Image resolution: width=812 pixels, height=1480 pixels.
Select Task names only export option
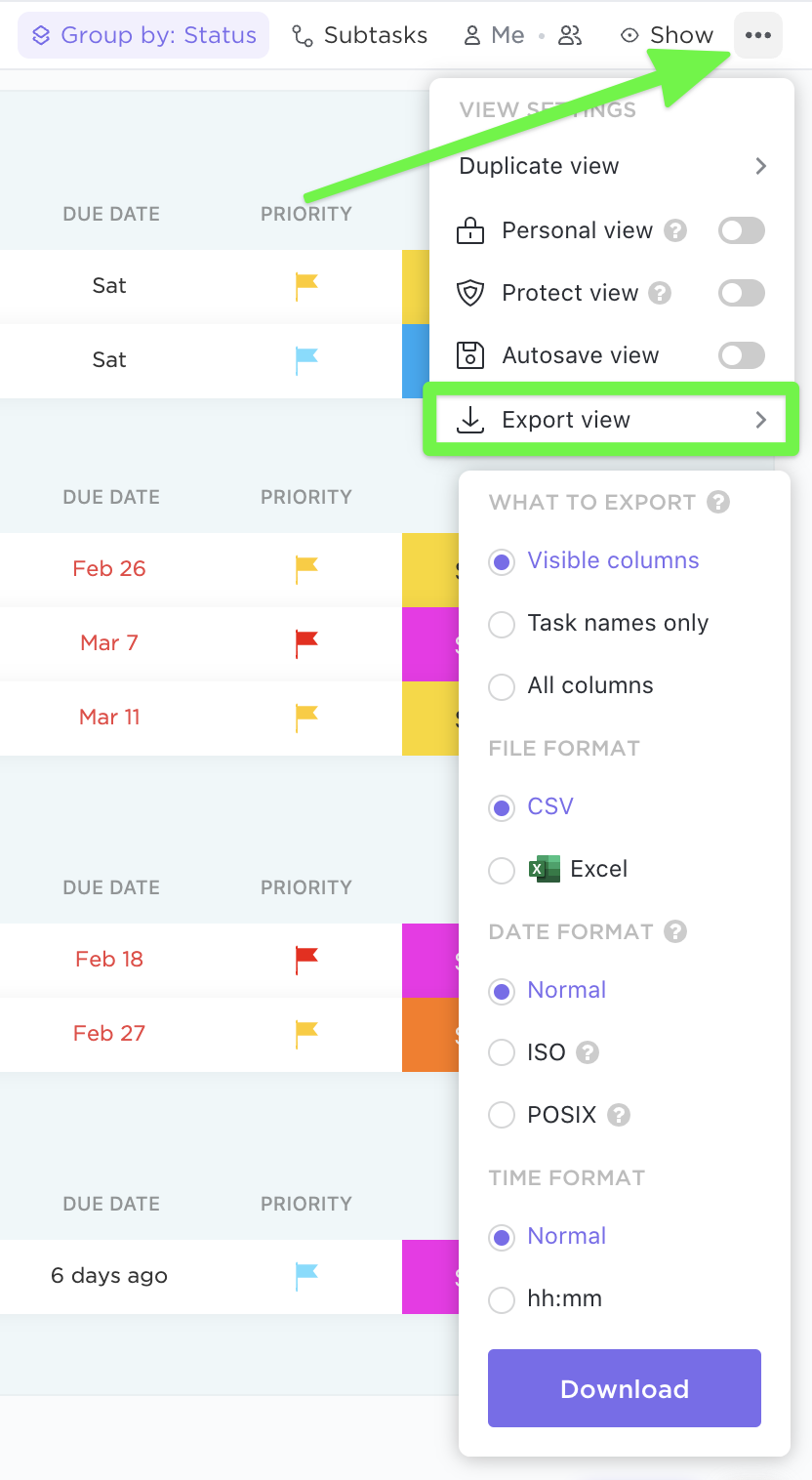pyautogui.click(x=501, y=624)
